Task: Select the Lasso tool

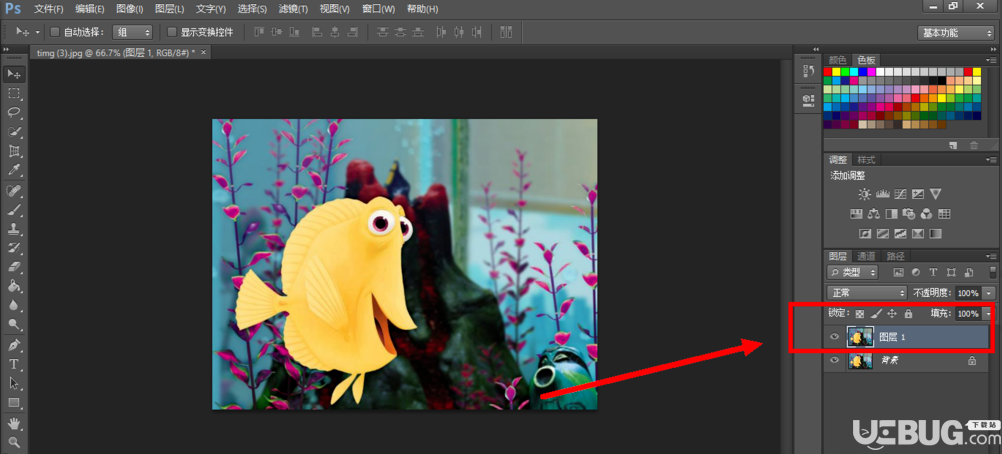Action: pos(13,113)
